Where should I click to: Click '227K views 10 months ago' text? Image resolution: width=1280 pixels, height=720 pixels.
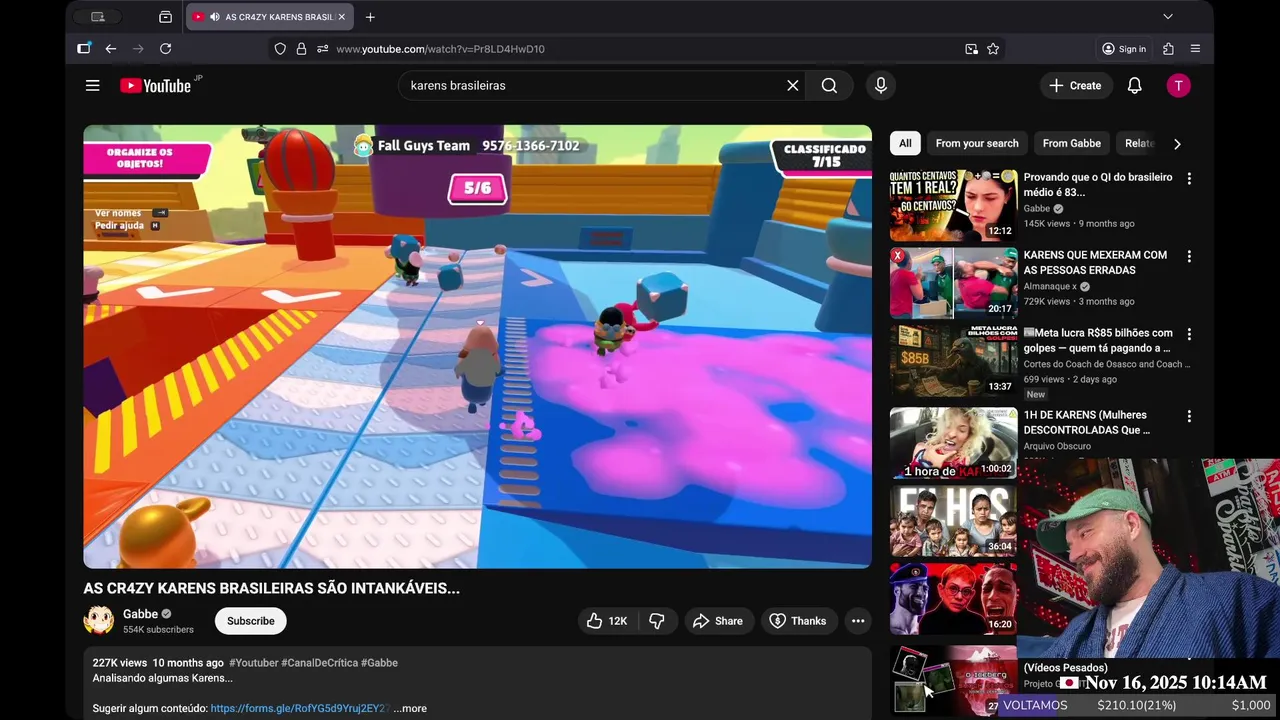point(158,663)
